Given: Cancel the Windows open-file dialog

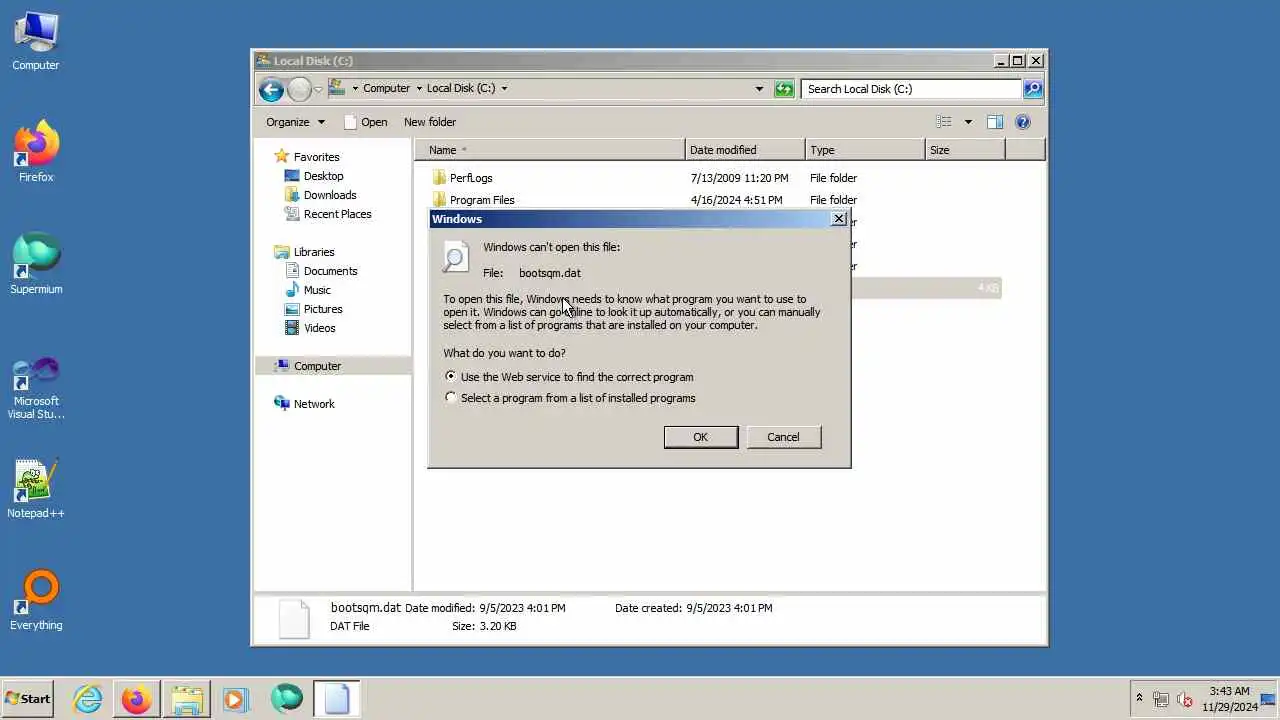Looking at the screenshot, I should click(783, 437).
